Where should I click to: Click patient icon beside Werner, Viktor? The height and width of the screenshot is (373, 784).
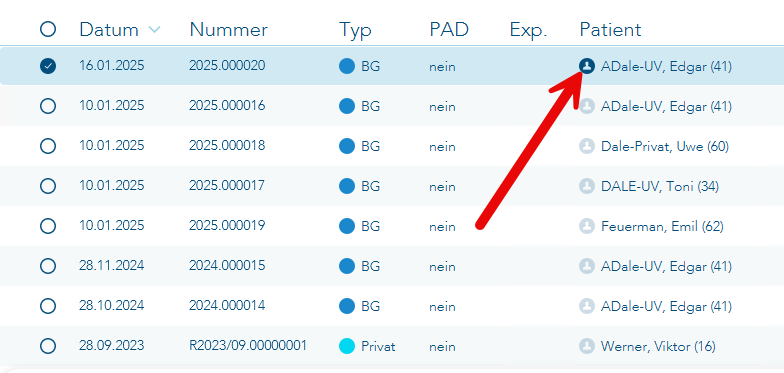pyautogui.click(x=586, y=346)
